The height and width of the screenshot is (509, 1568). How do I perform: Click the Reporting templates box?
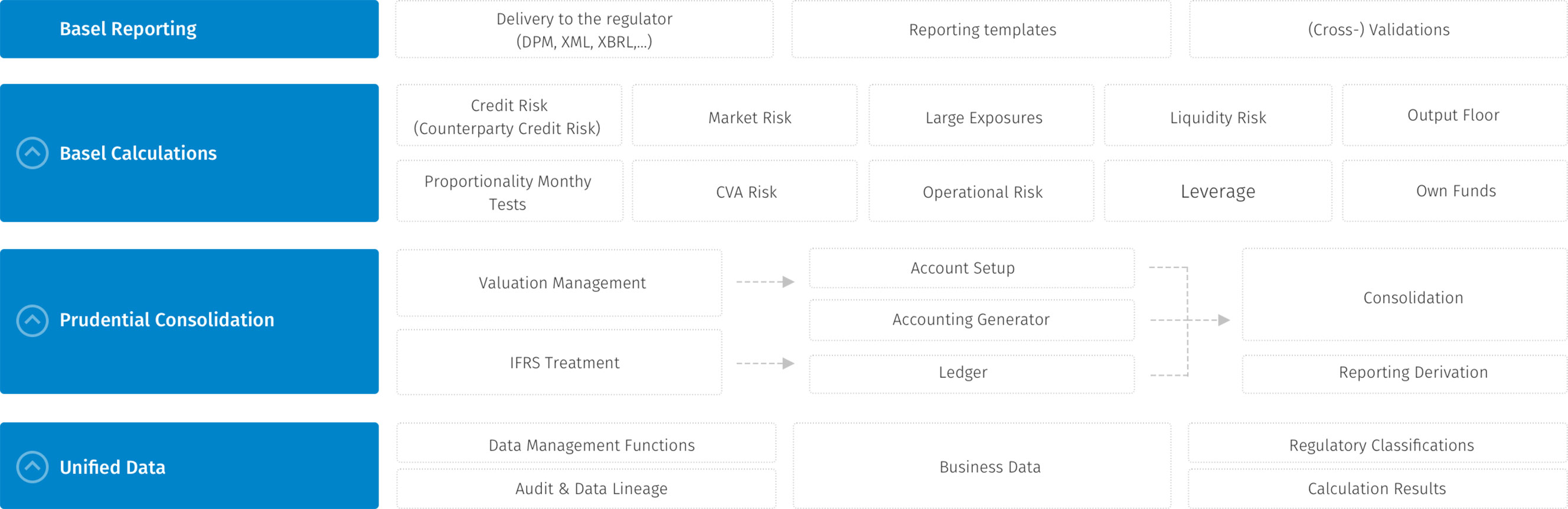pos(982,30)
